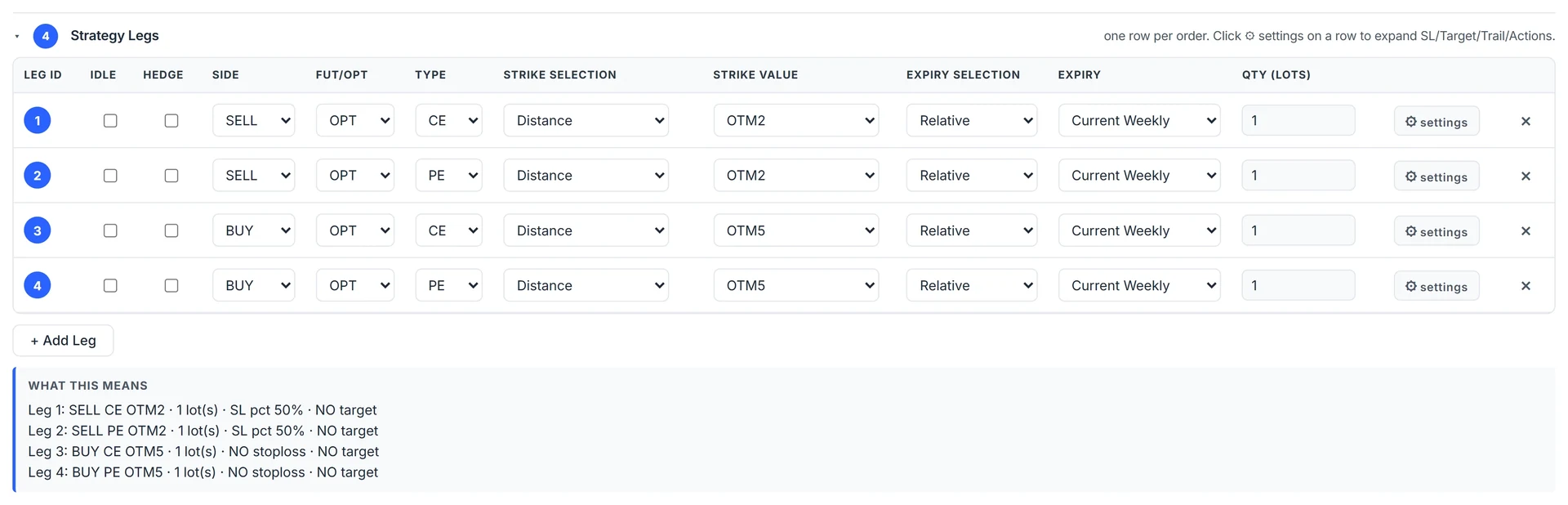1568x505 pixels.
Task: Change leg 2 type from PE
Action: (449, 176)
